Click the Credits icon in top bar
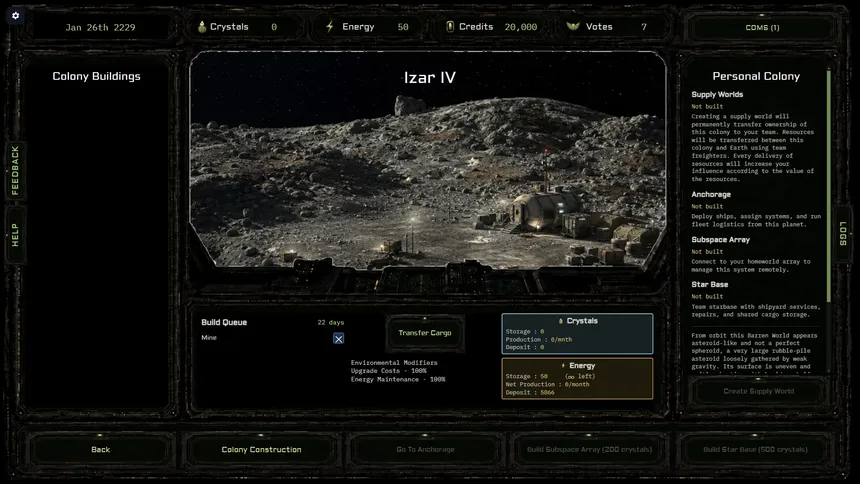Image resolution: width=860 pixels, height=484 pixels. tap(450, 26)
